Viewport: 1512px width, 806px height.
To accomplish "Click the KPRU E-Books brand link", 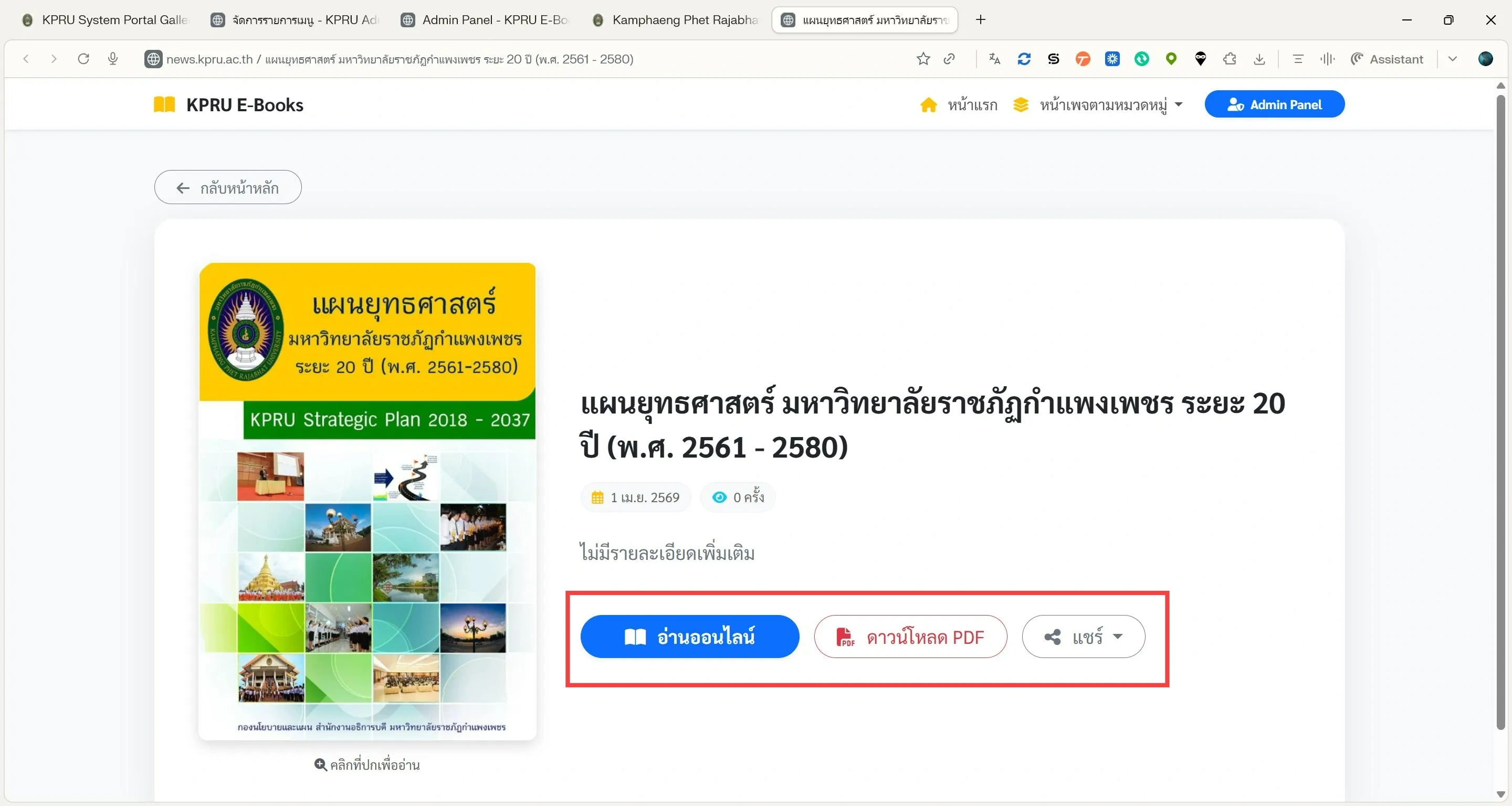I will [x=228, y=104].
